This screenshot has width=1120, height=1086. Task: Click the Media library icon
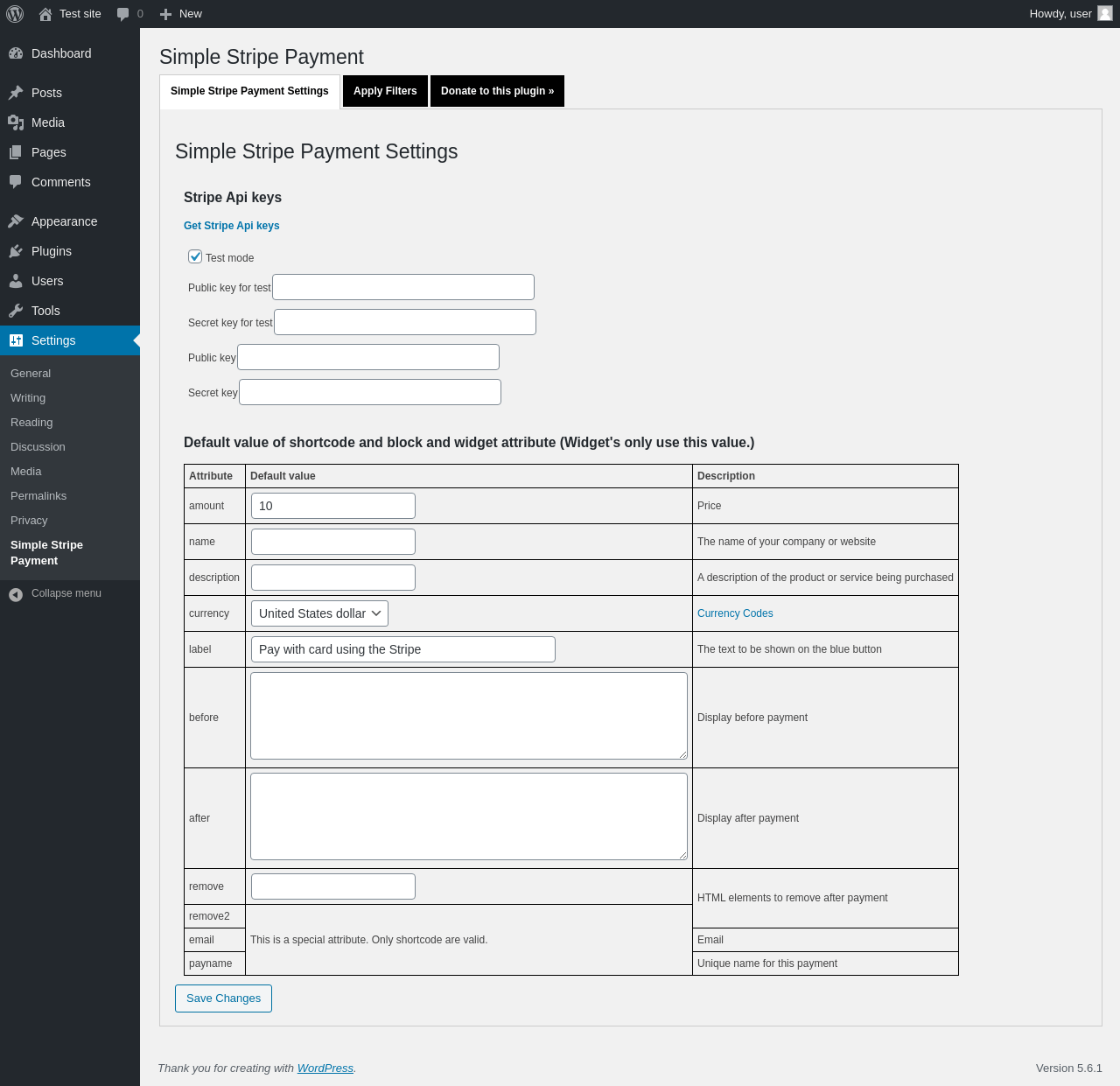[x=16, y=123]
